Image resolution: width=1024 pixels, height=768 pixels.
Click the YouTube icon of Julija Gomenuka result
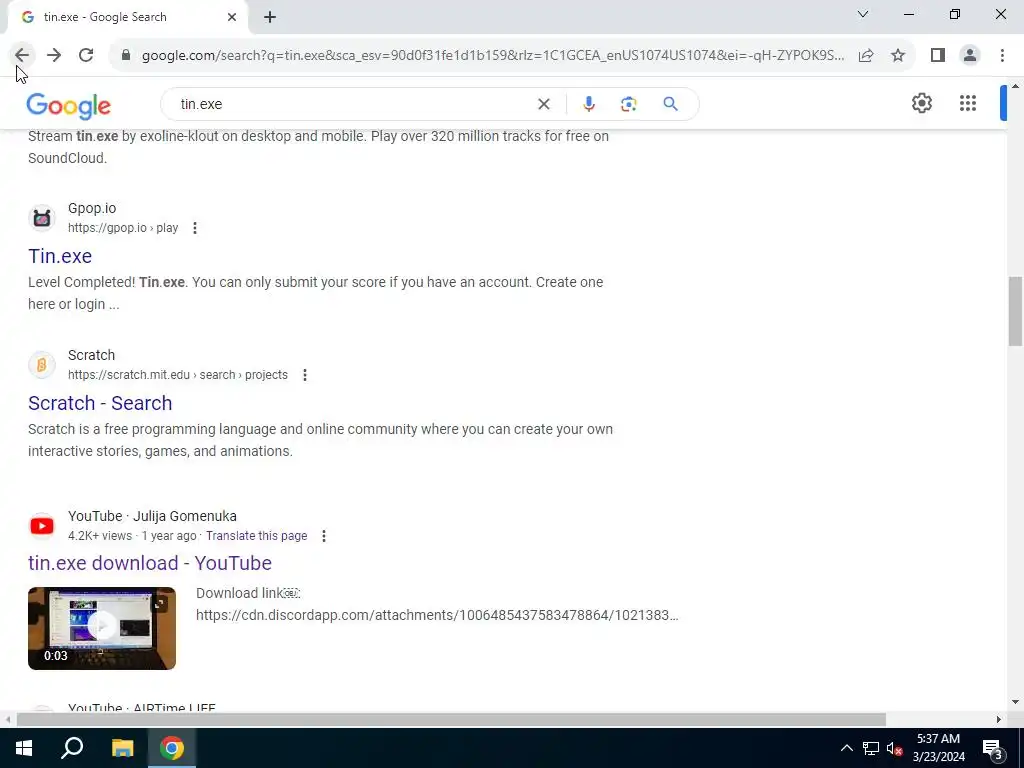[42, 526]
